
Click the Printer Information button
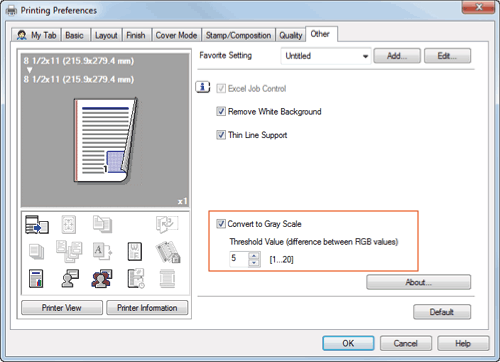click(147, 307)
